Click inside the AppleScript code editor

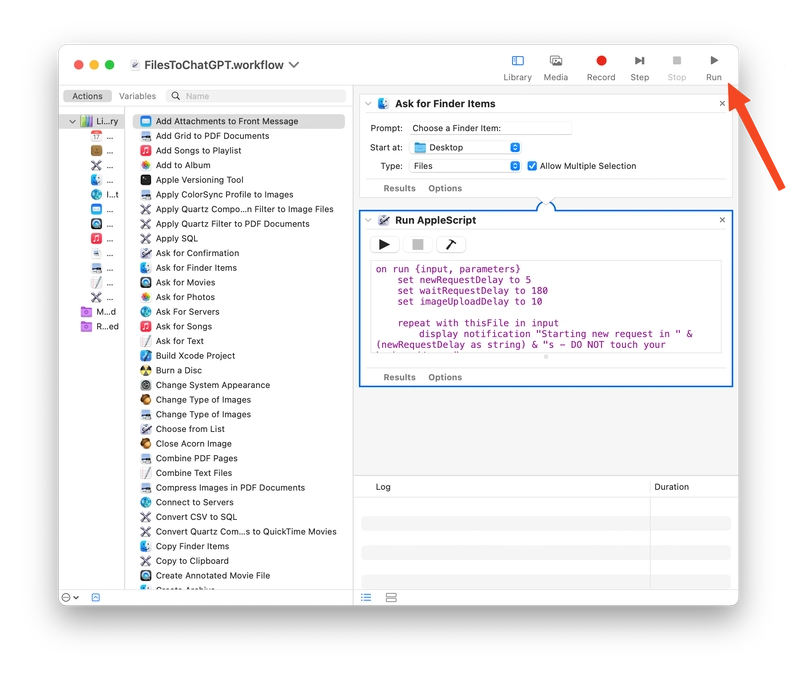(x=546, y=307)
